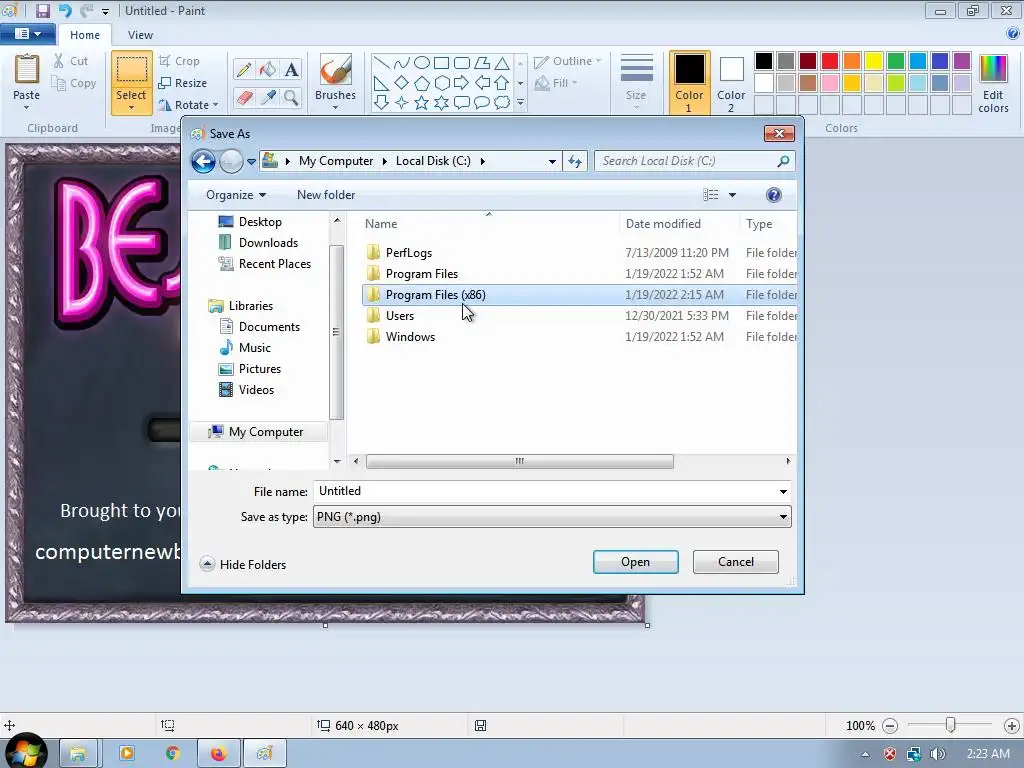Click the zoom slider handle in status bar
The height and width of the screenshot is (768, 1024).
point(951,725)
